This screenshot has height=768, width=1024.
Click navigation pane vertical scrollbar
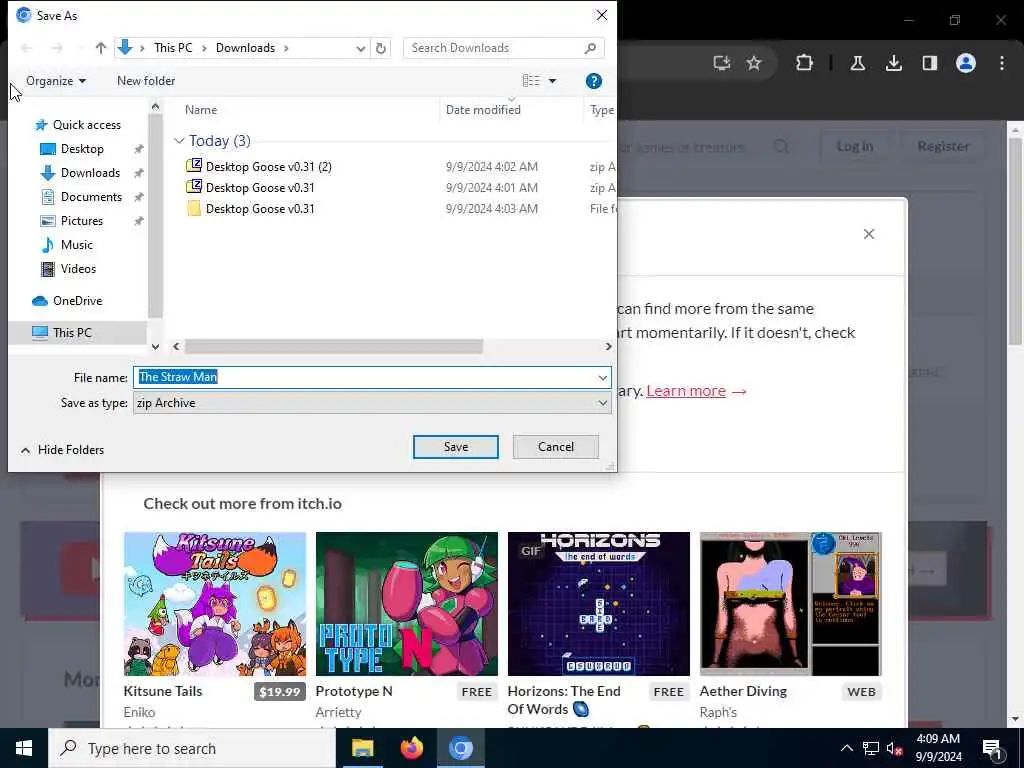click(x=155, y=216)
